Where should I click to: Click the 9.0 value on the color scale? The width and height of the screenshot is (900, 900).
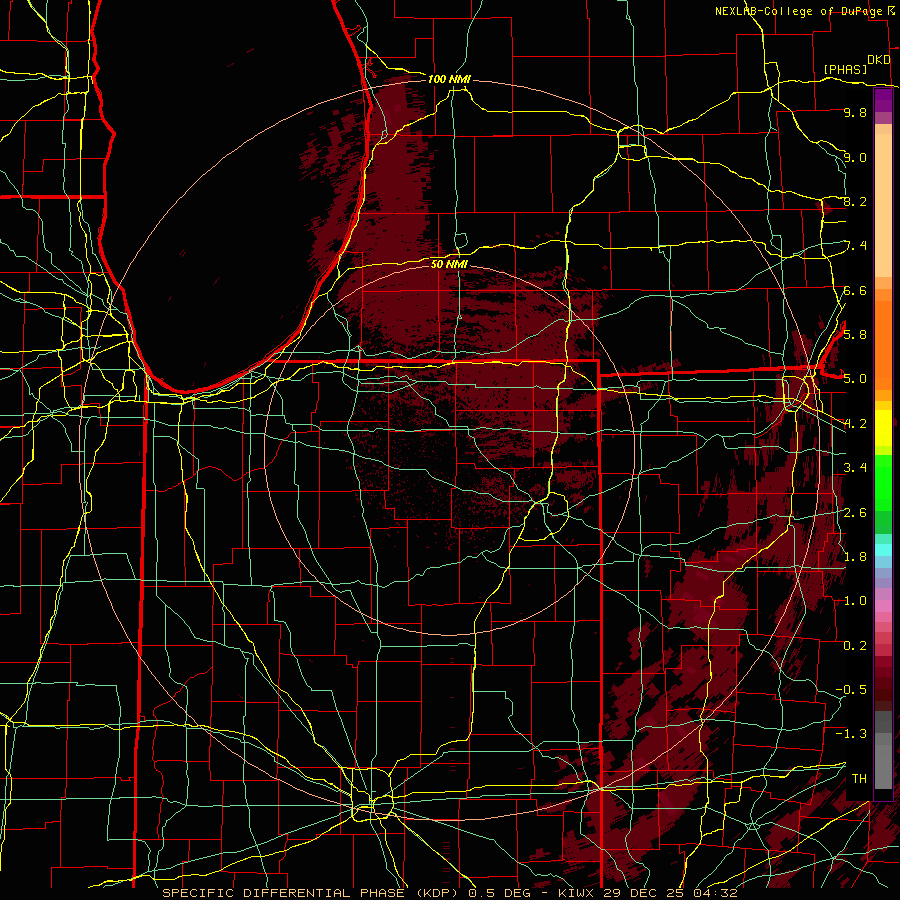tap(855, 157)
